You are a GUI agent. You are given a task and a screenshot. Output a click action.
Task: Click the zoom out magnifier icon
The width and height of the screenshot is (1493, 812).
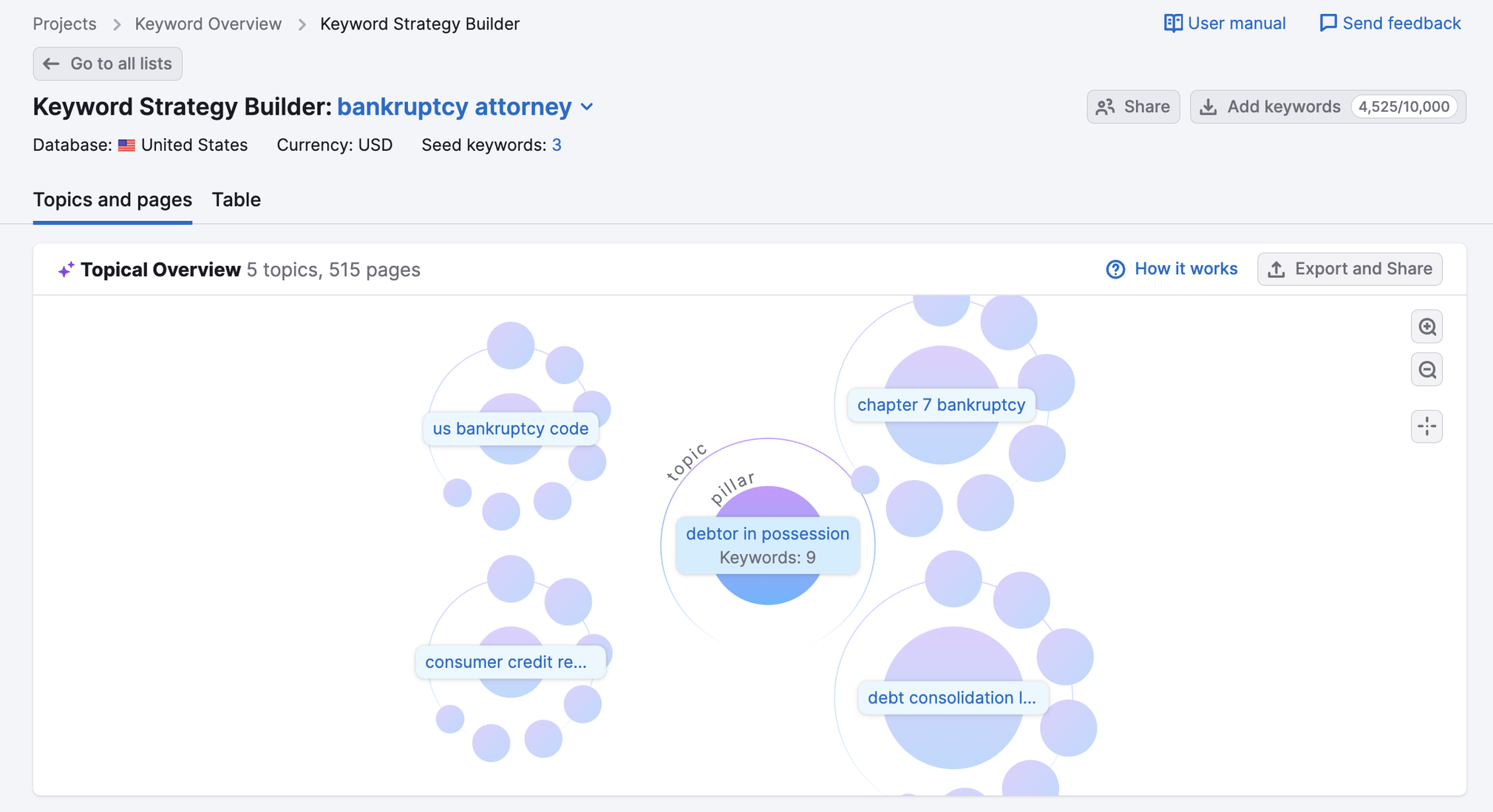pos(1426,369)
